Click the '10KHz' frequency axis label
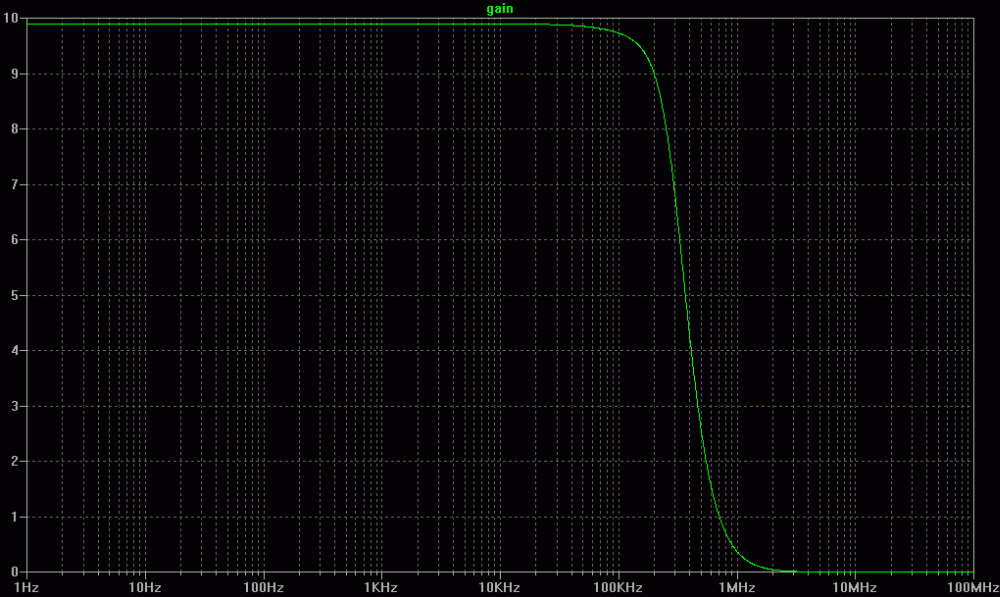1000x597 pixels. point(499,587)
